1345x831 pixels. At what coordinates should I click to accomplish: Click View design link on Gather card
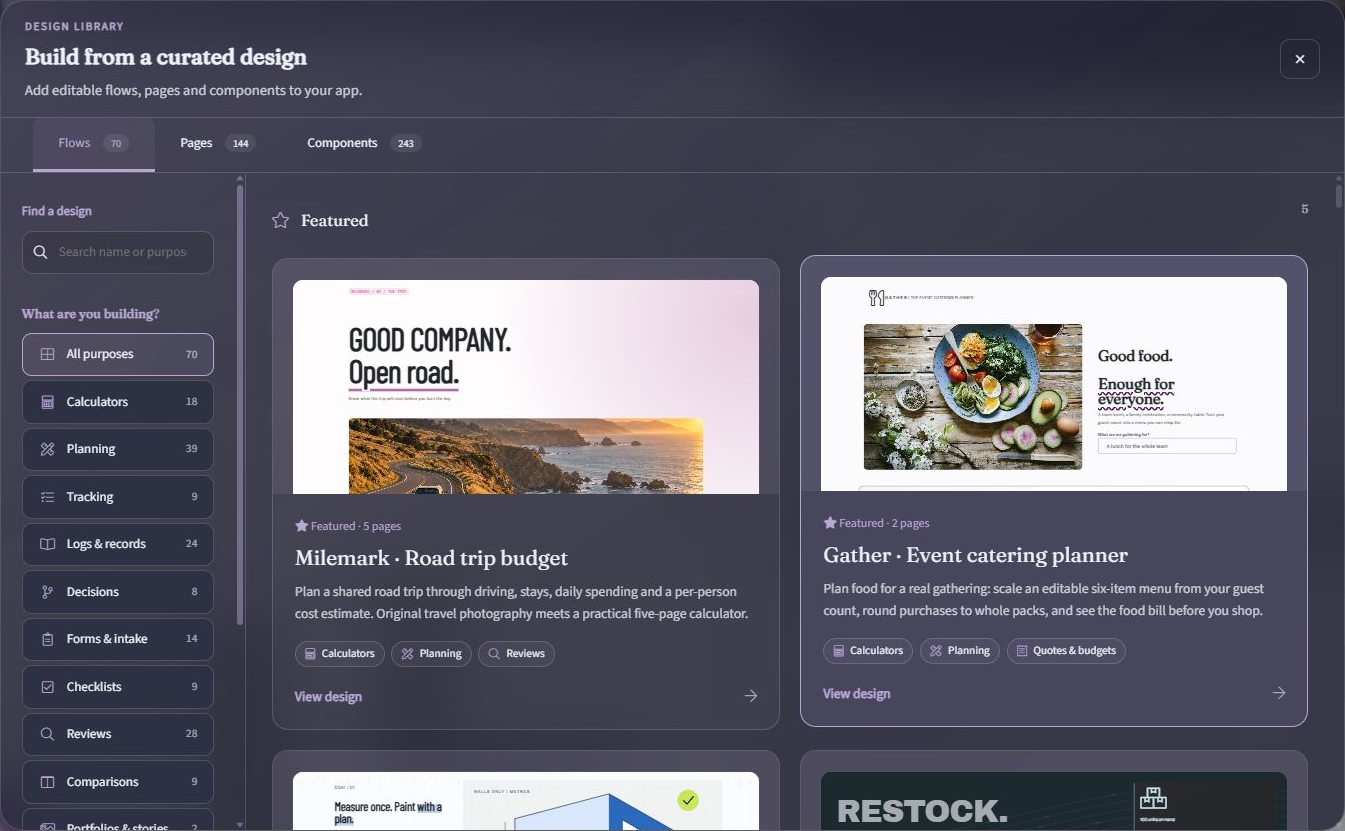856,694
